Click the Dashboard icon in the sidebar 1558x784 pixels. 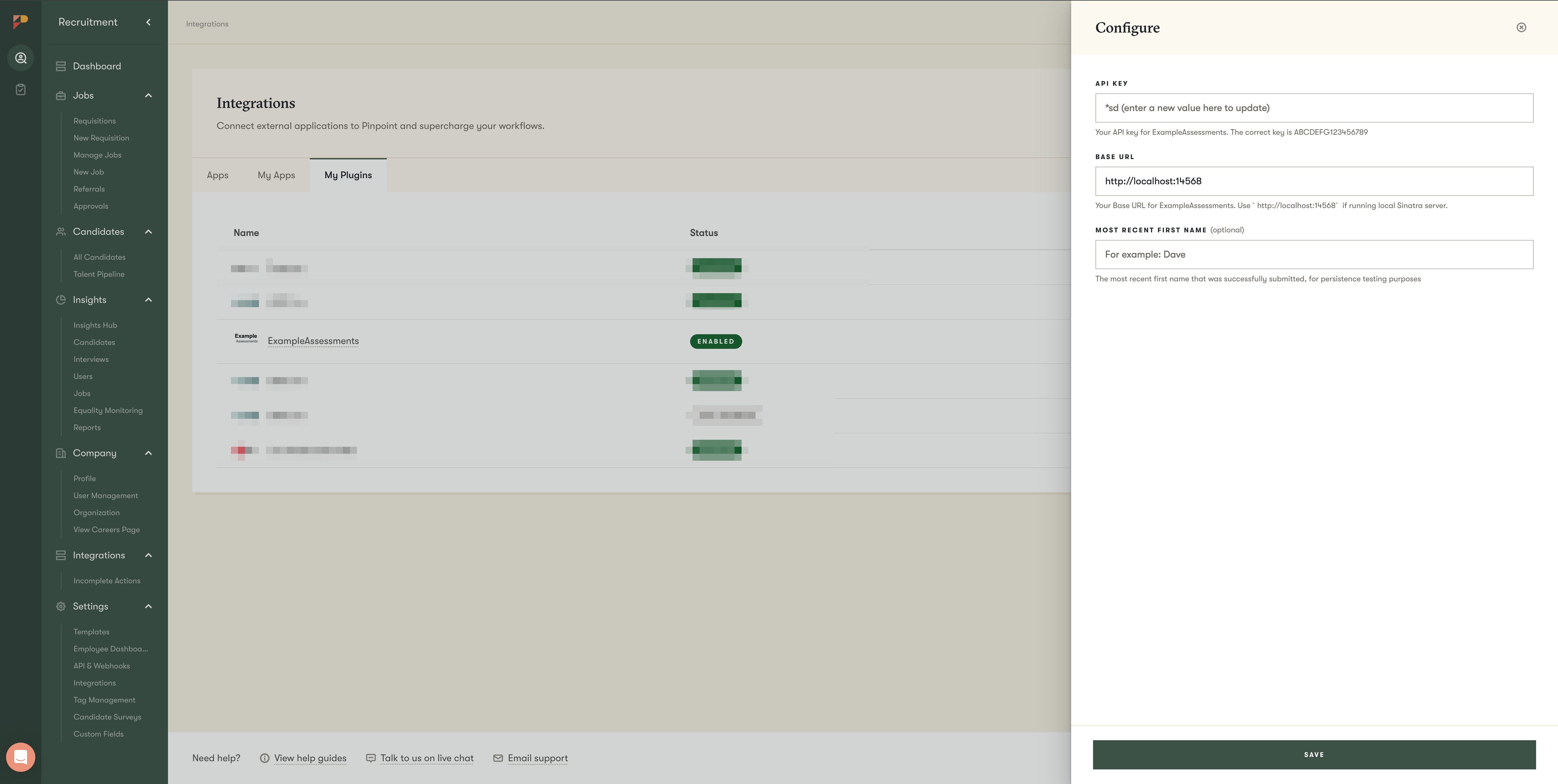[61, 67]
